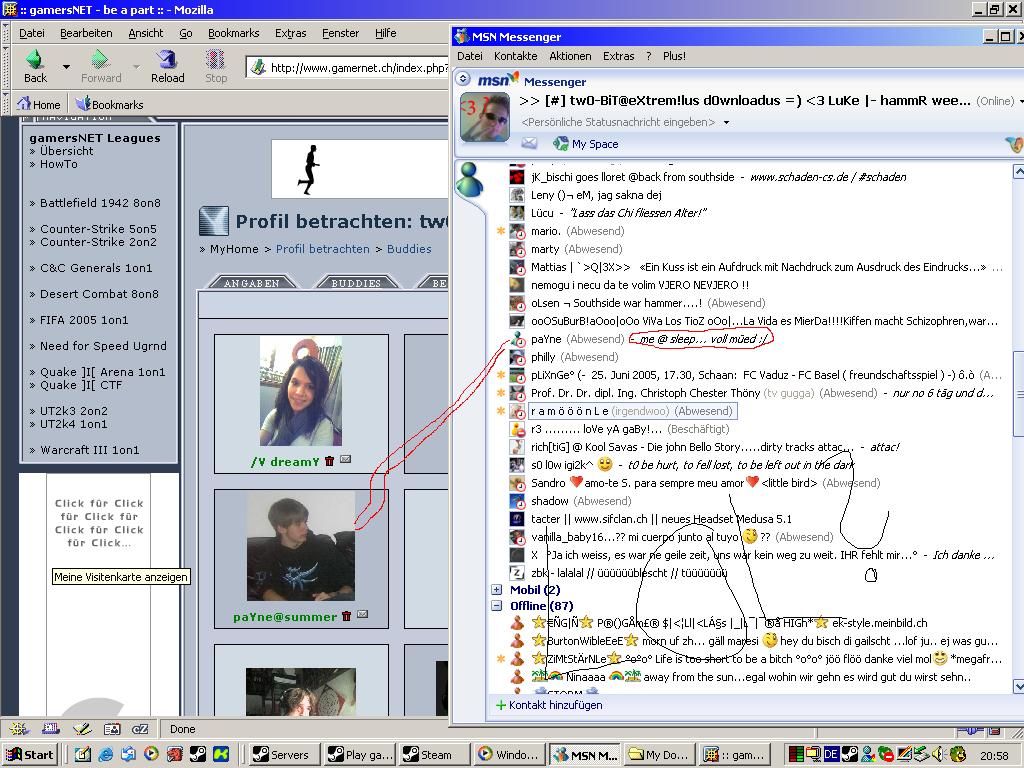1024x768 pixels.
Task: Open the Ansicht menu in Mozilla
Action: [146, 33]
